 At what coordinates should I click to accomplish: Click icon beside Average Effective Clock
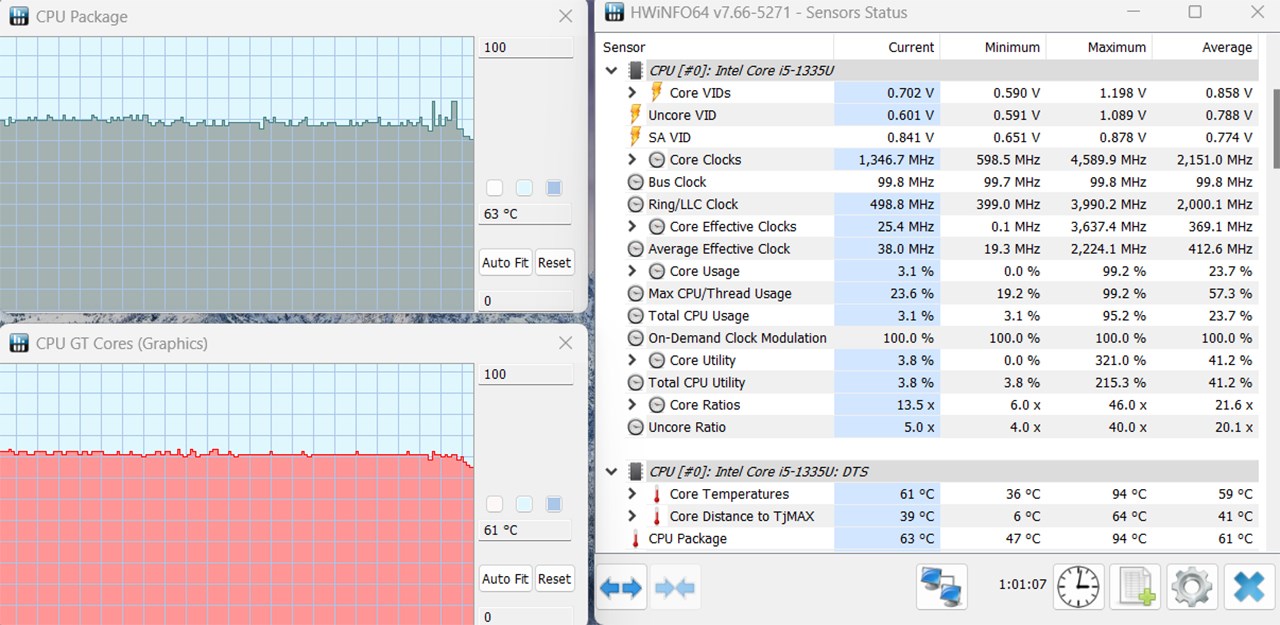pyautogui.click(x=635, y=249)
